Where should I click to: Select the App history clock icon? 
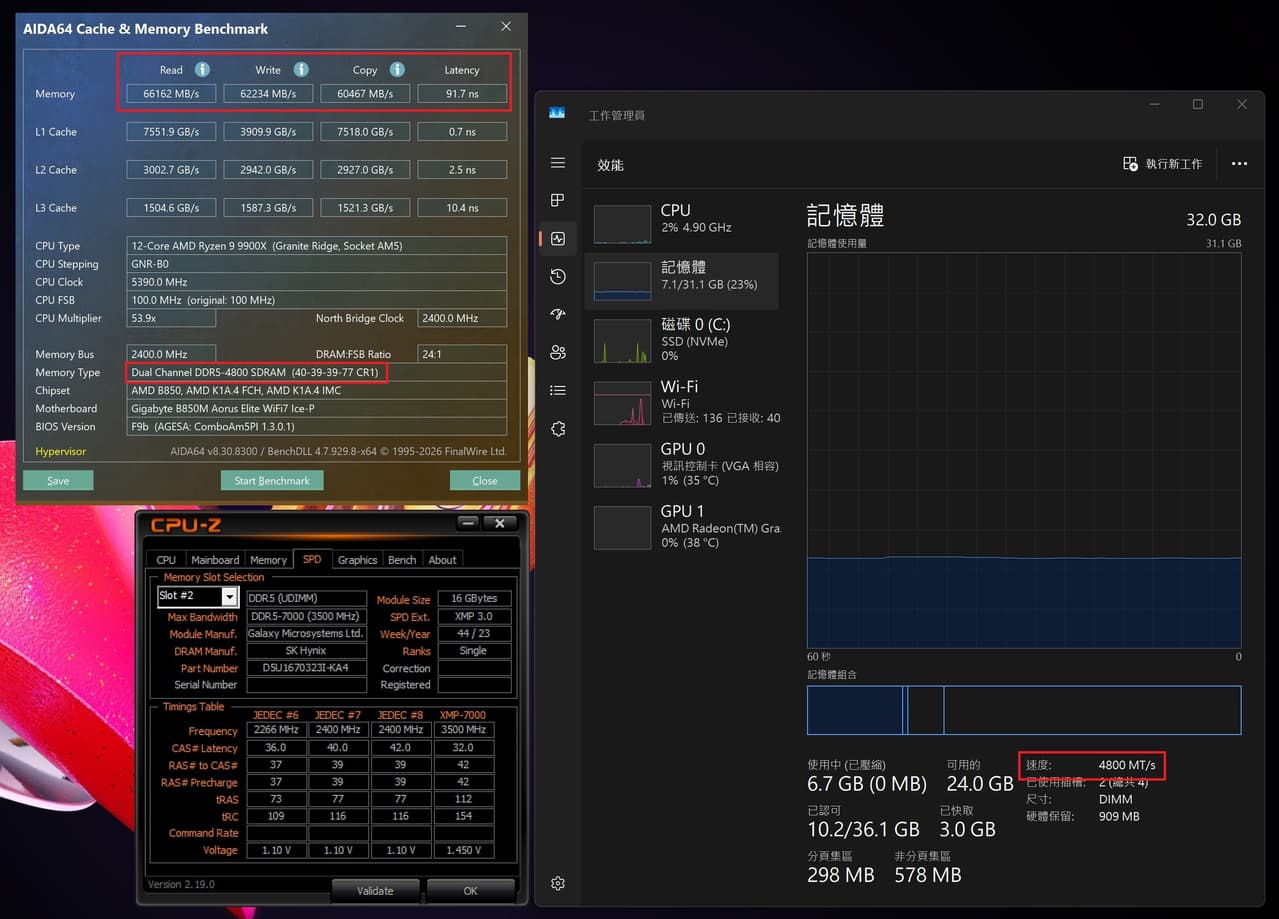pyautogui.click(x=558, y=276)
